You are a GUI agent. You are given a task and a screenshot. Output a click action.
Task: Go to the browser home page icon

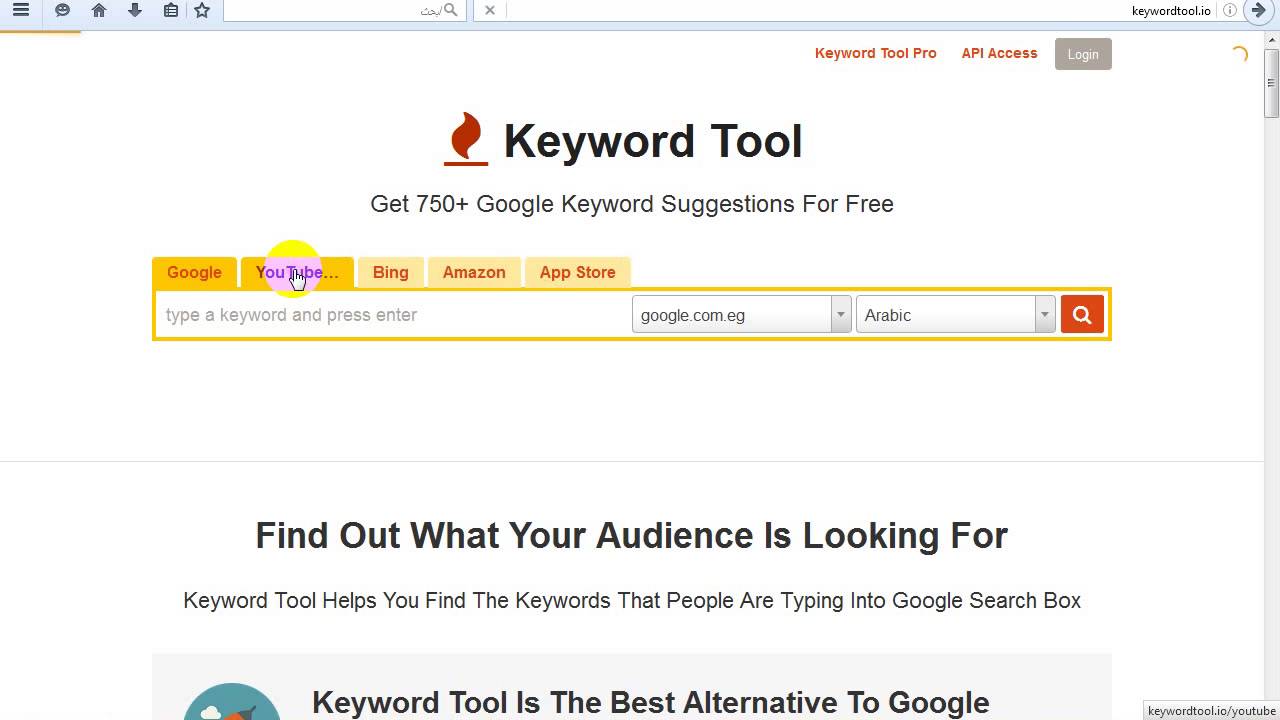click(x=98, y=10)
